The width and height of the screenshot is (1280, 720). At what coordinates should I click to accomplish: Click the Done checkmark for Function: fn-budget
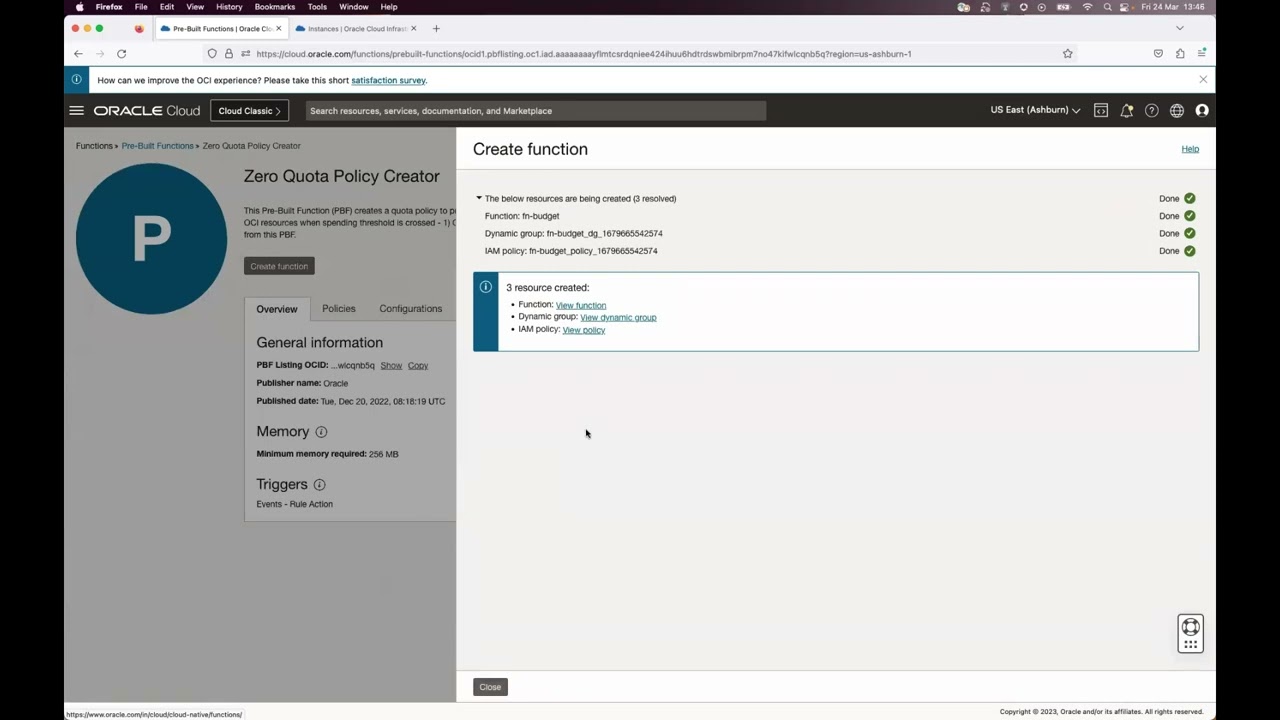click(x=1190, y=216)
